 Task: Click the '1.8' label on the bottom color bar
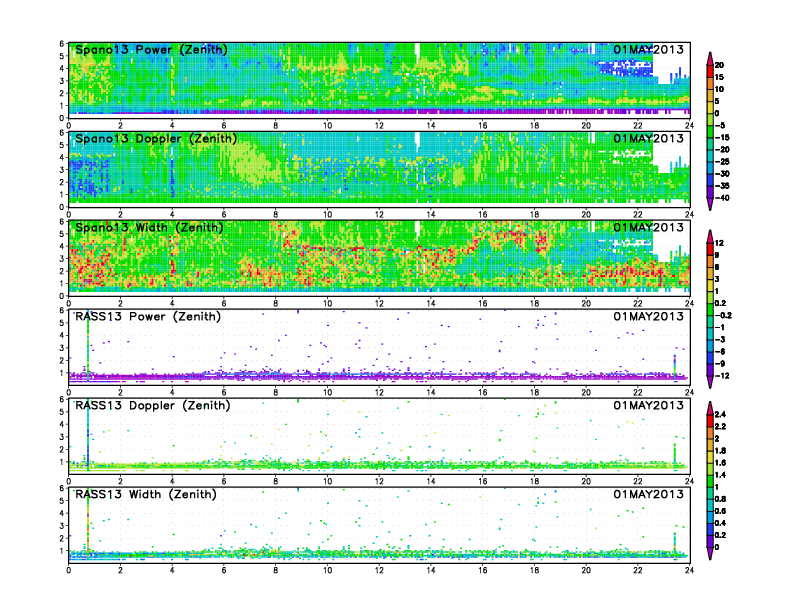click(x=721, y=451)
